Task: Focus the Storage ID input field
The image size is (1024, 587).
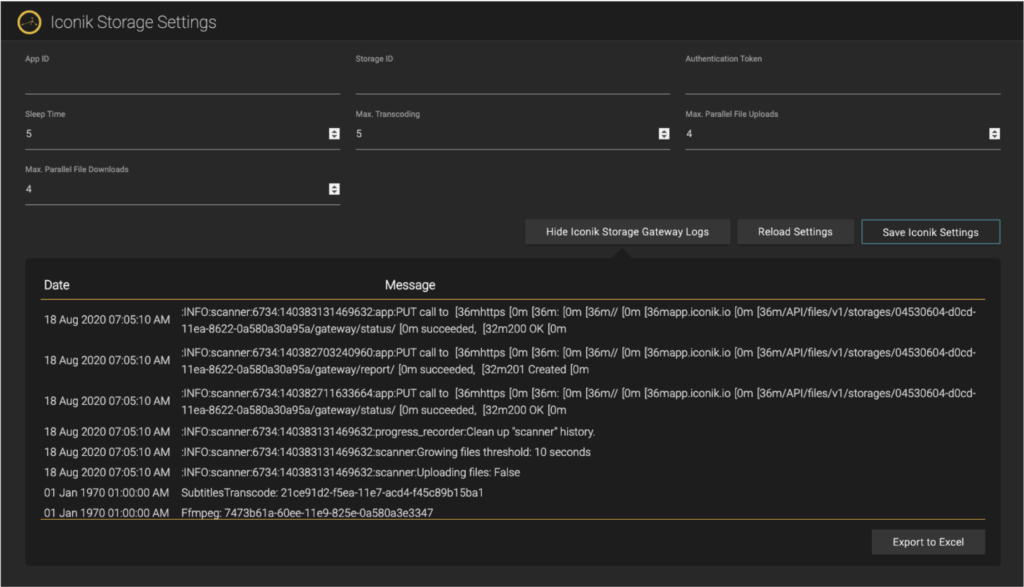Action: pos(513,80)
